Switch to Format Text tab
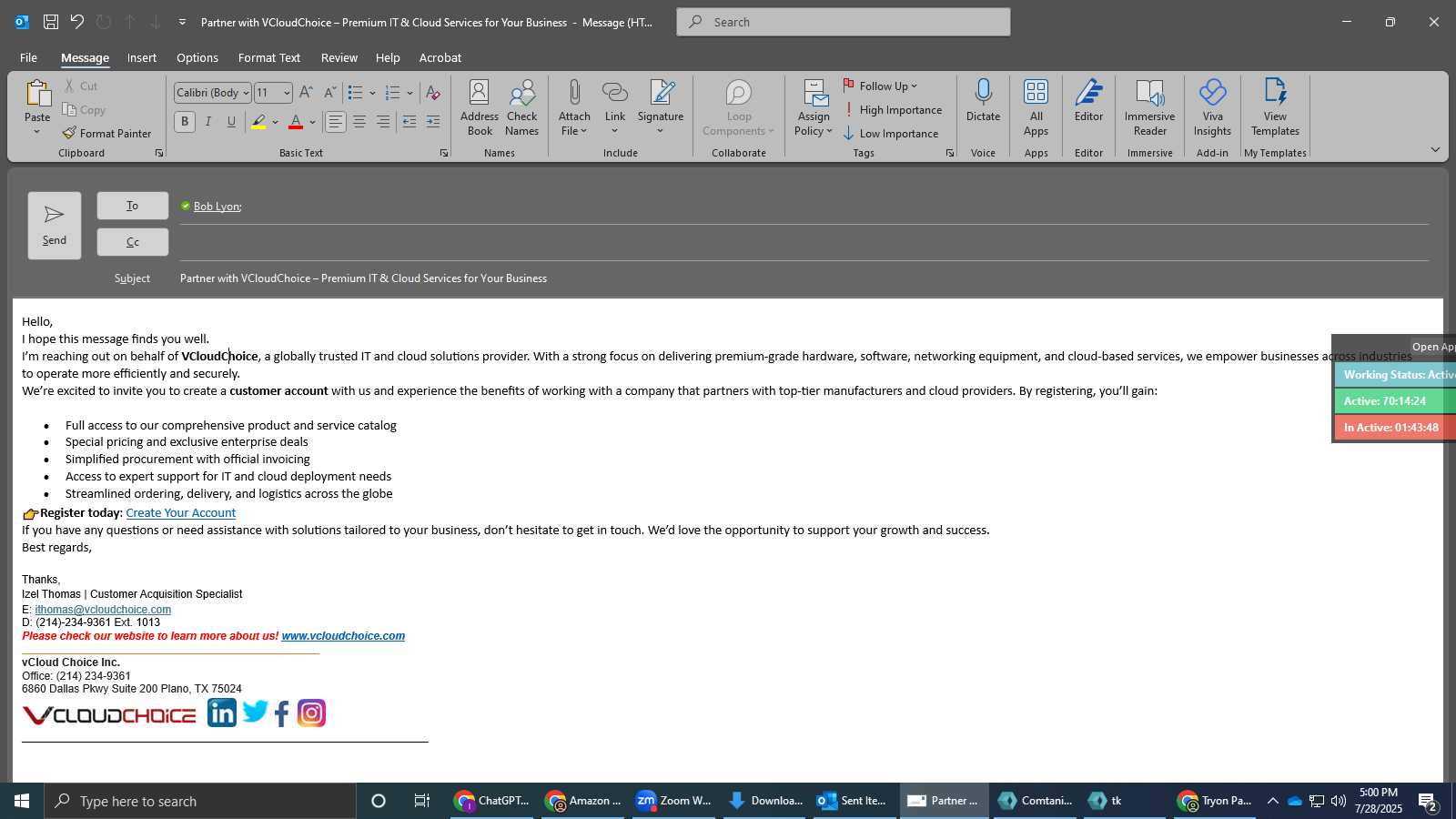Image resolution: width=1456 pixels, height=819 pixels. (x=269, y=57)
